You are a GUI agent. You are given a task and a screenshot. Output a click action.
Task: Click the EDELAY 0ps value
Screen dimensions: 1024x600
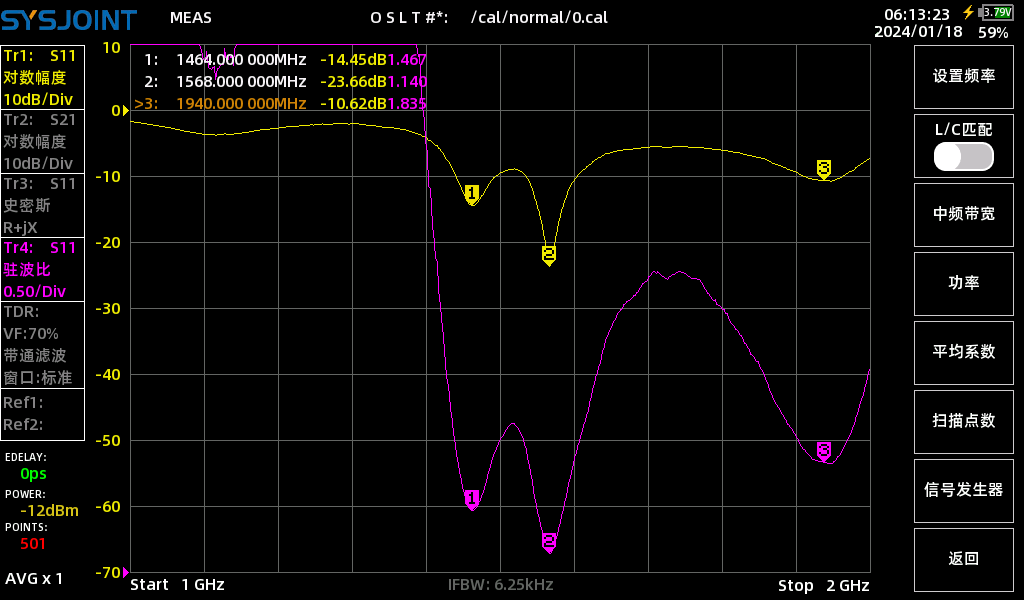point(33,474)
